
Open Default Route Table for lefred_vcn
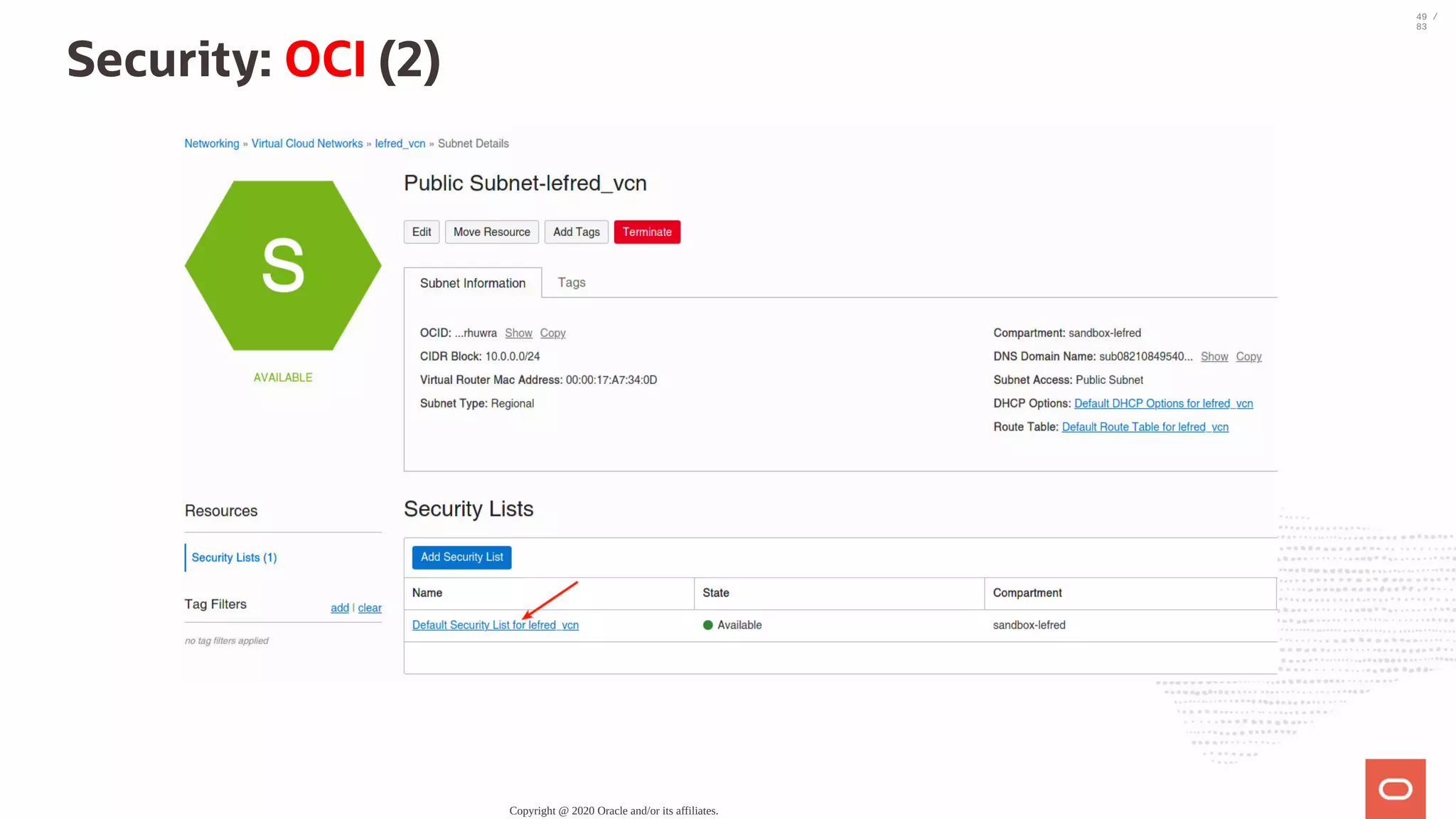(1145, 427)
